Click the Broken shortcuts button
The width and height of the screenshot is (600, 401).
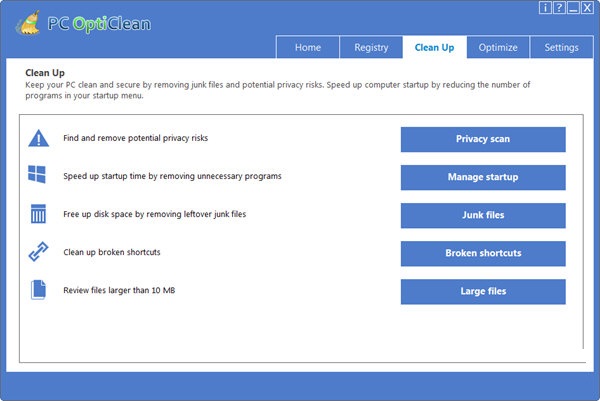coord(483,253)
